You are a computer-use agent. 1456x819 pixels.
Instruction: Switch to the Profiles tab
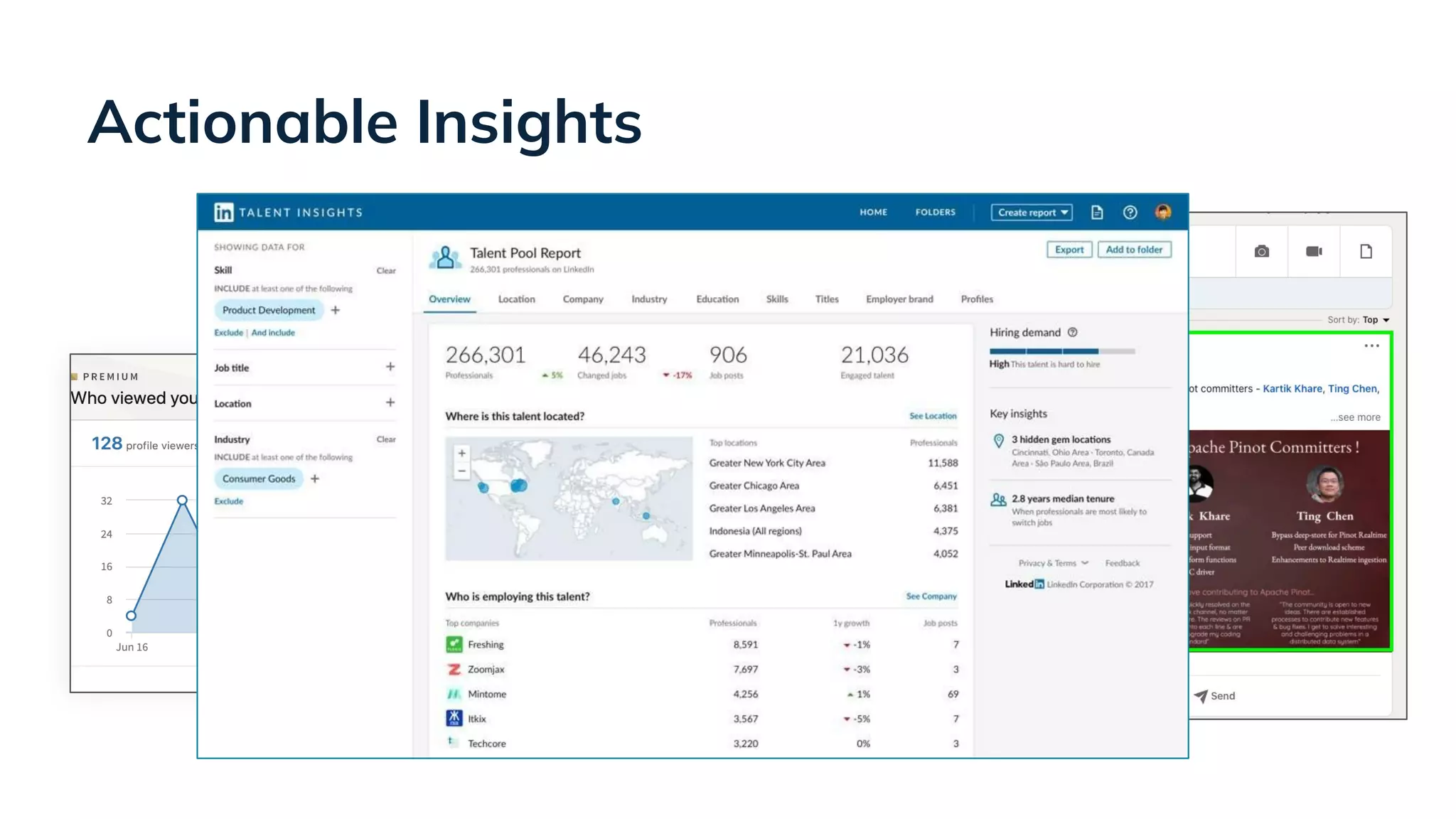coord(977,299)
